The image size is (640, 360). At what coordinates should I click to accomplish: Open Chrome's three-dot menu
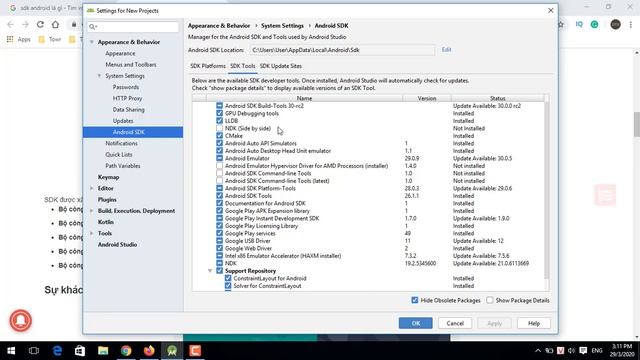point(631,24)
